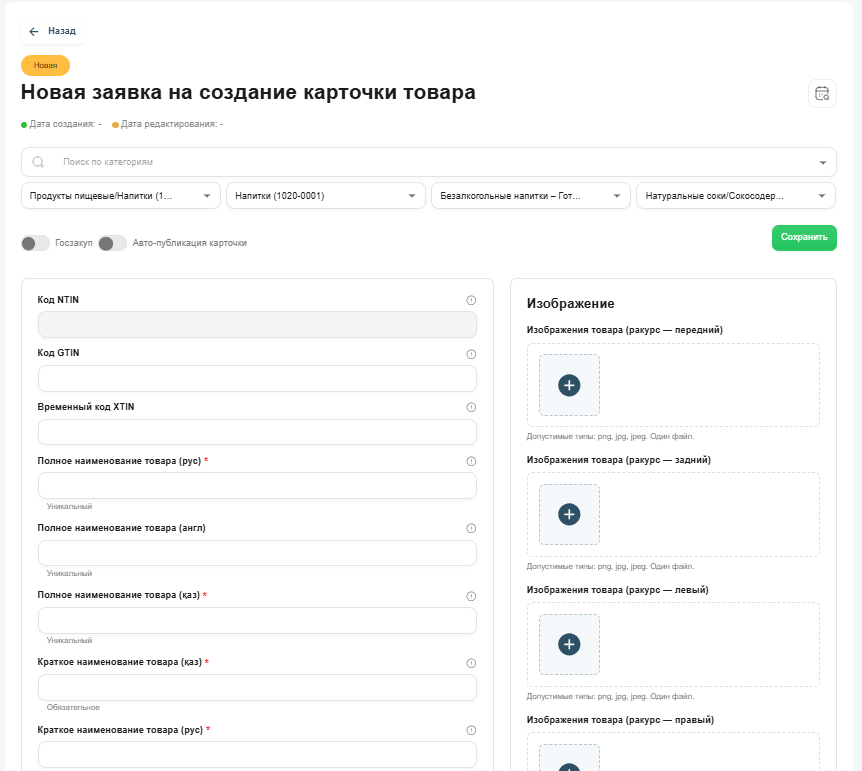
Task: Enable the Госзакуп toggle
Action: click(36, 243)
